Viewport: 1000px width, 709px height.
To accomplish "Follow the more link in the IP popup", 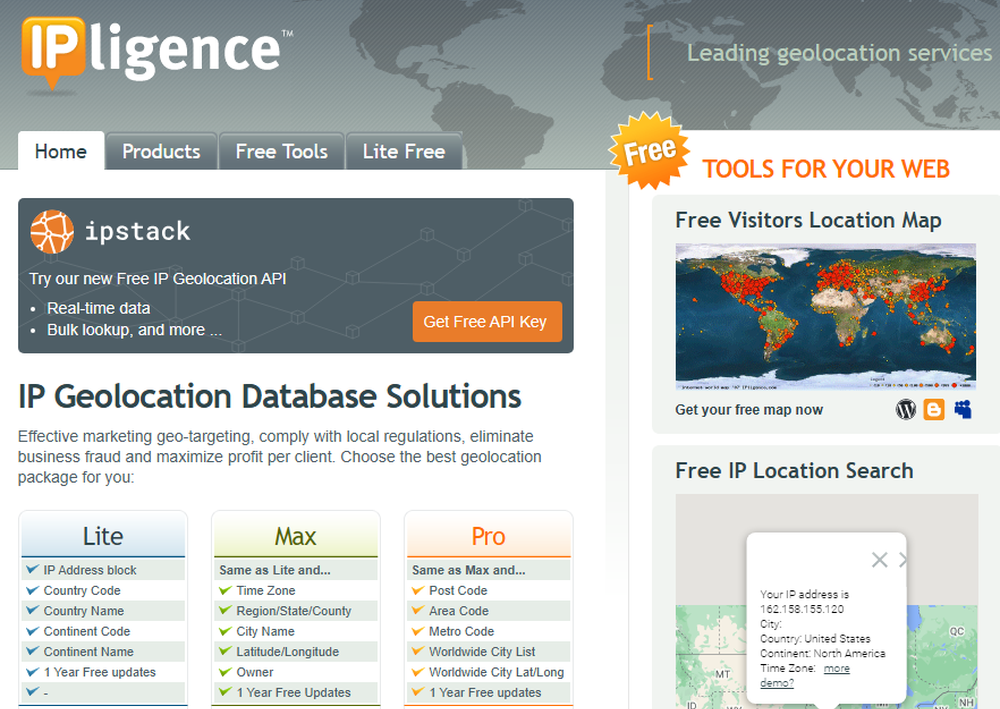I will (837, 668).
